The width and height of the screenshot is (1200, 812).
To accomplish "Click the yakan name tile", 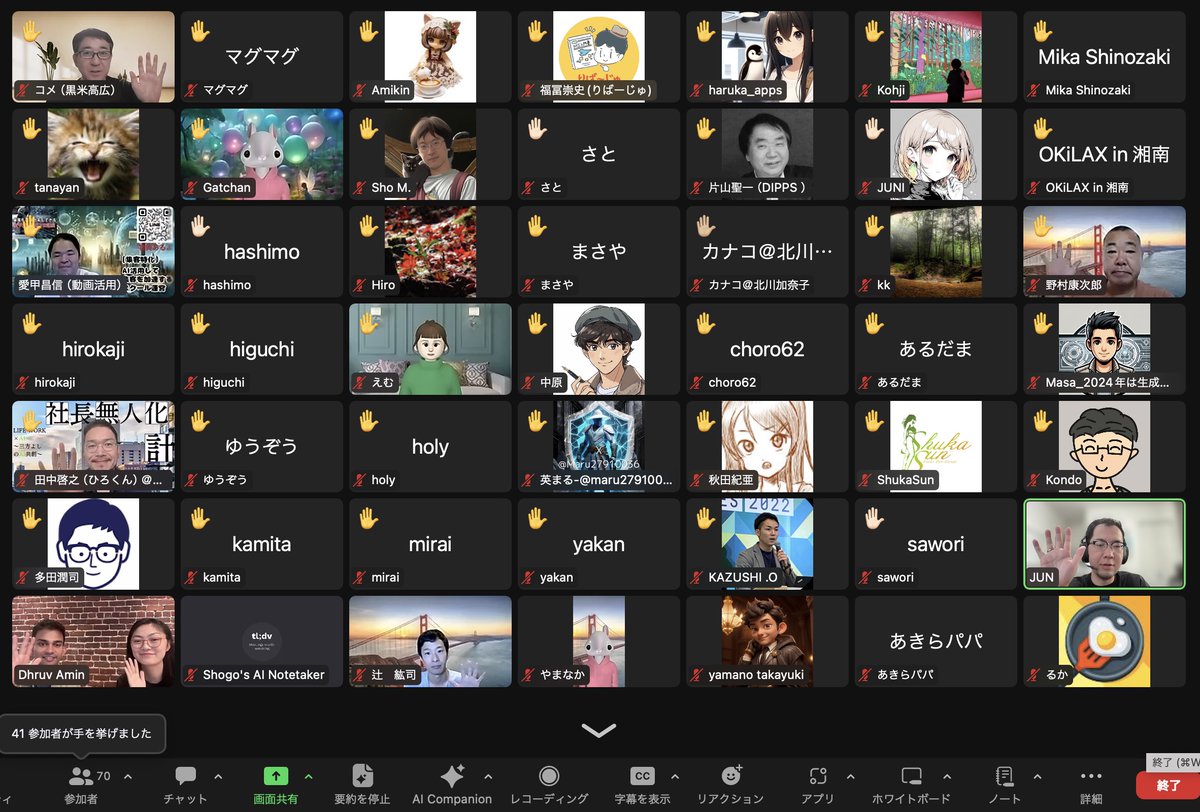I will pyautogui.click(x=599, y=544).
